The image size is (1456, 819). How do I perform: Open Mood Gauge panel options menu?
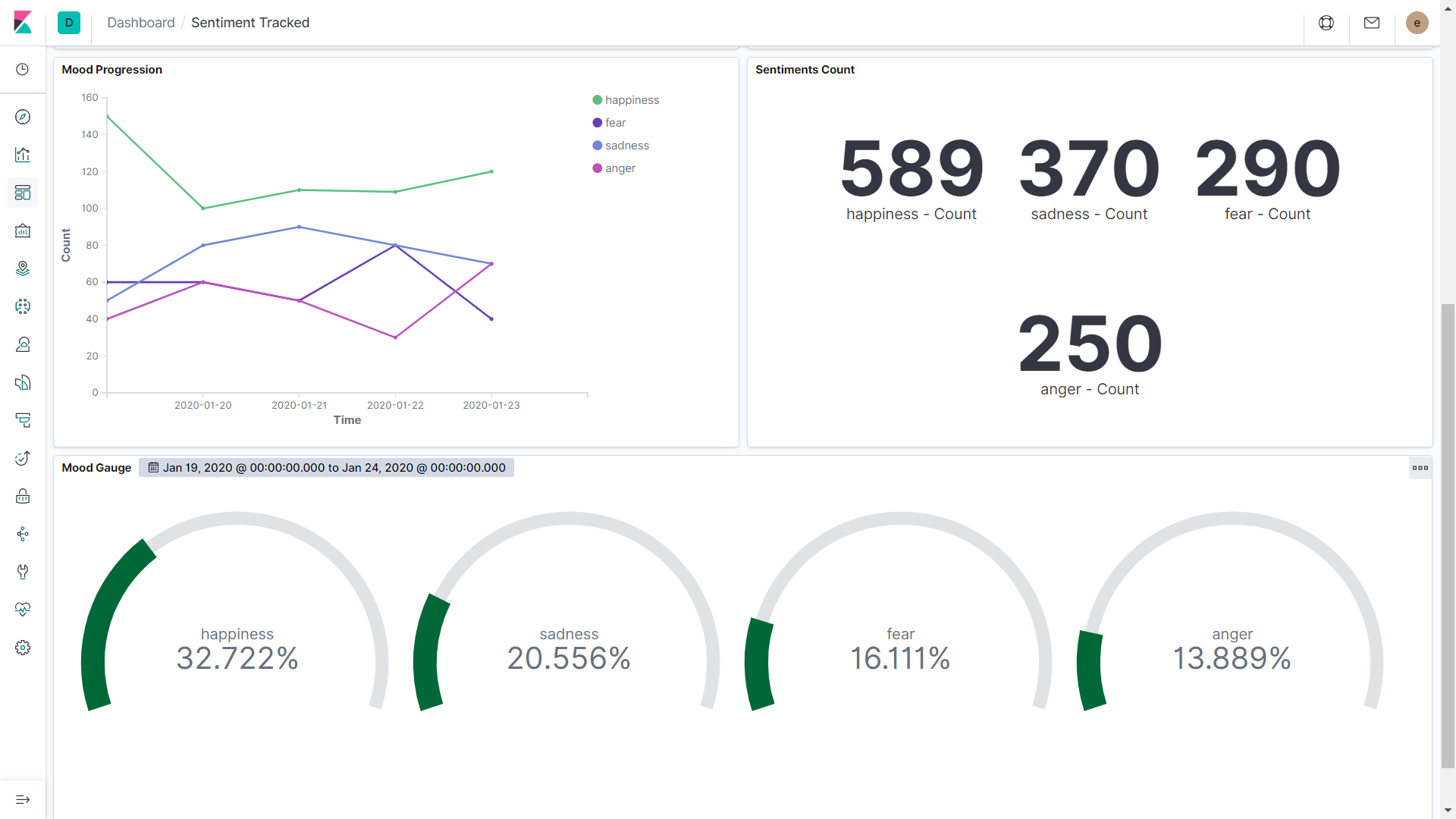point(1420,468)
